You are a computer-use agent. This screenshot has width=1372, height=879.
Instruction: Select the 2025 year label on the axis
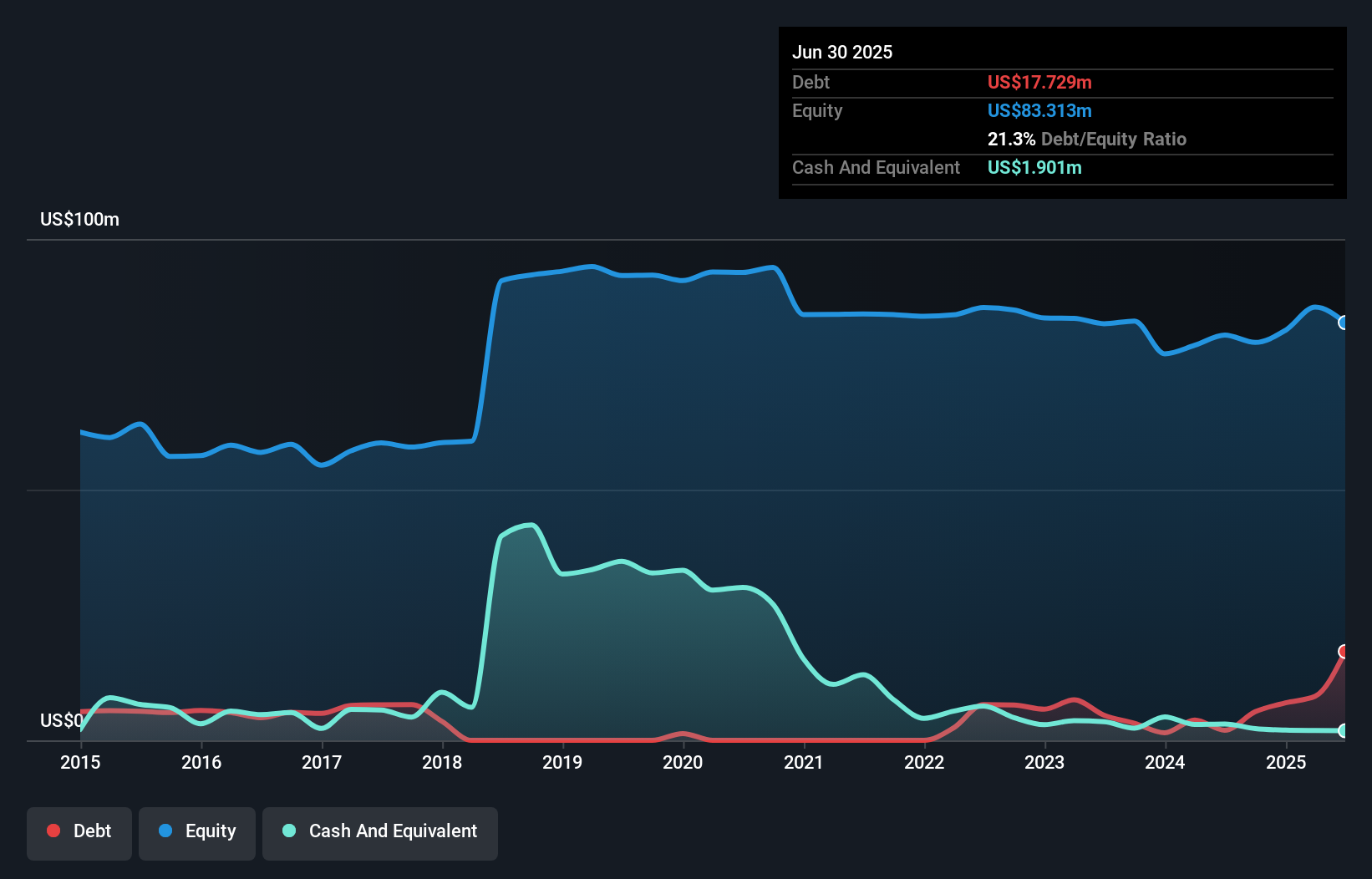click(1287, 763)
